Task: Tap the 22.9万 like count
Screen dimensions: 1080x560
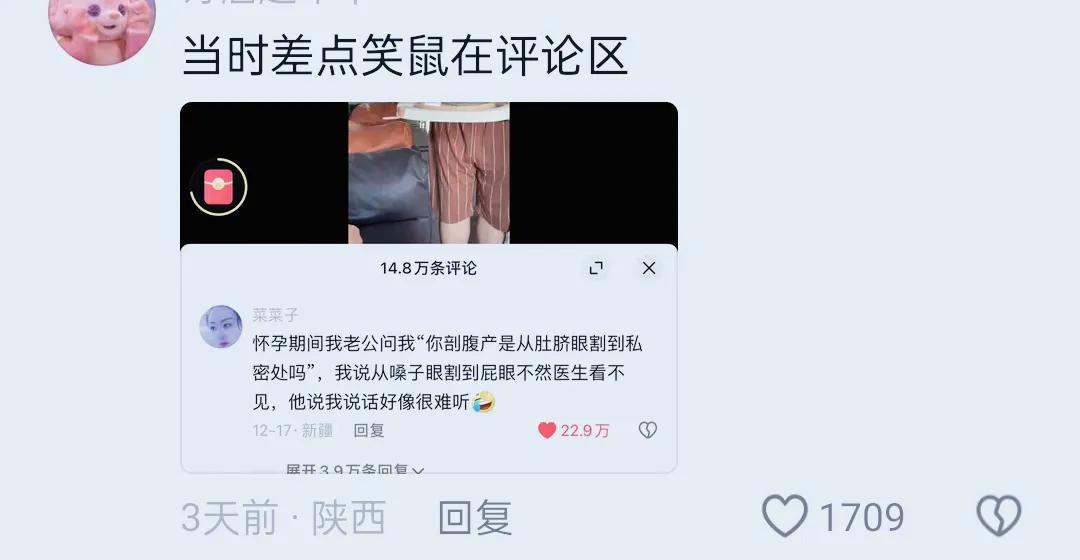Action: click(585, 431)
